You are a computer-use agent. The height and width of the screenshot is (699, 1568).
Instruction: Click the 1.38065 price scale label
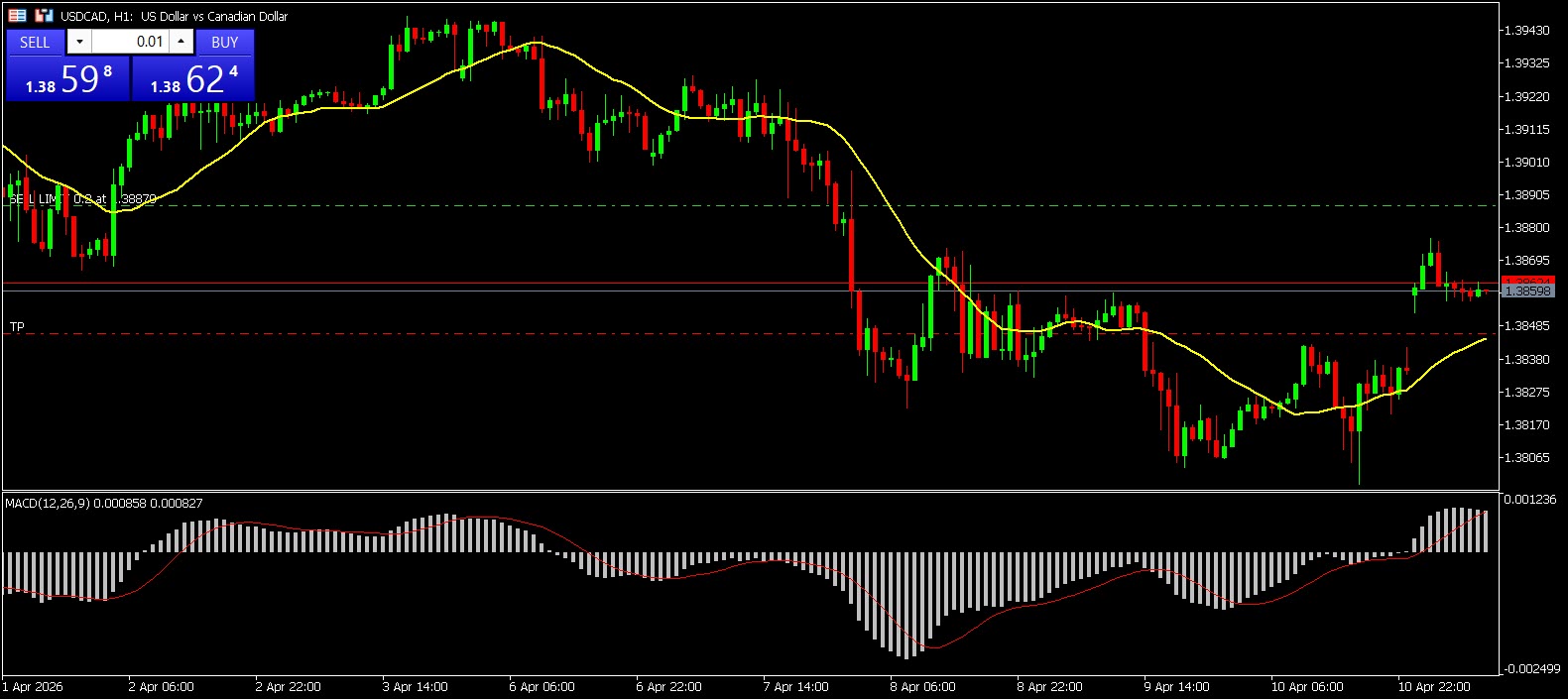click(x=1526, y=458)
